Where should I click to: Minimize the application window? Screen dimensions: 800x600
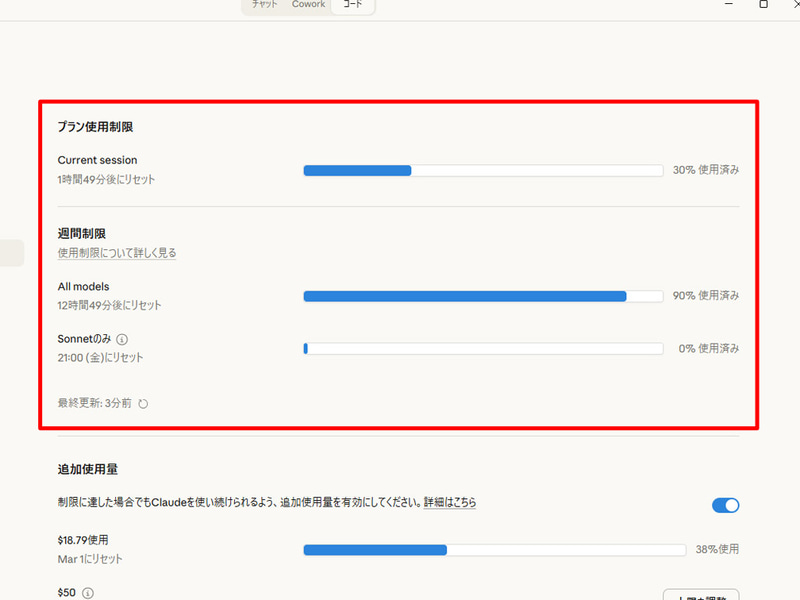point(730,4)
